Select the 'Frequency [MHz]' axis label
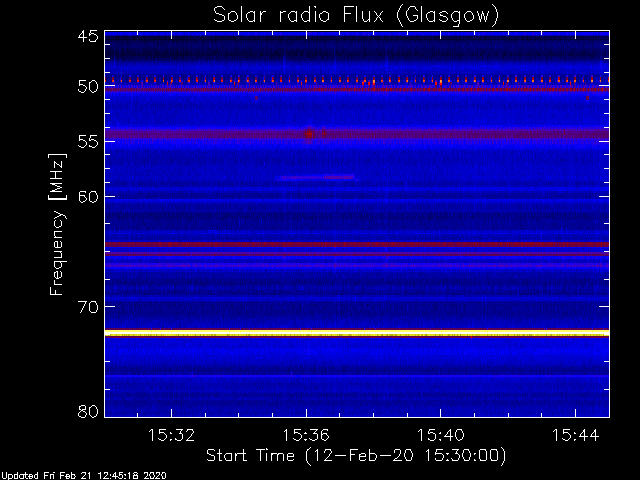Image resolution: width=640 pixels, height=480 pixels. pos(57,224)
